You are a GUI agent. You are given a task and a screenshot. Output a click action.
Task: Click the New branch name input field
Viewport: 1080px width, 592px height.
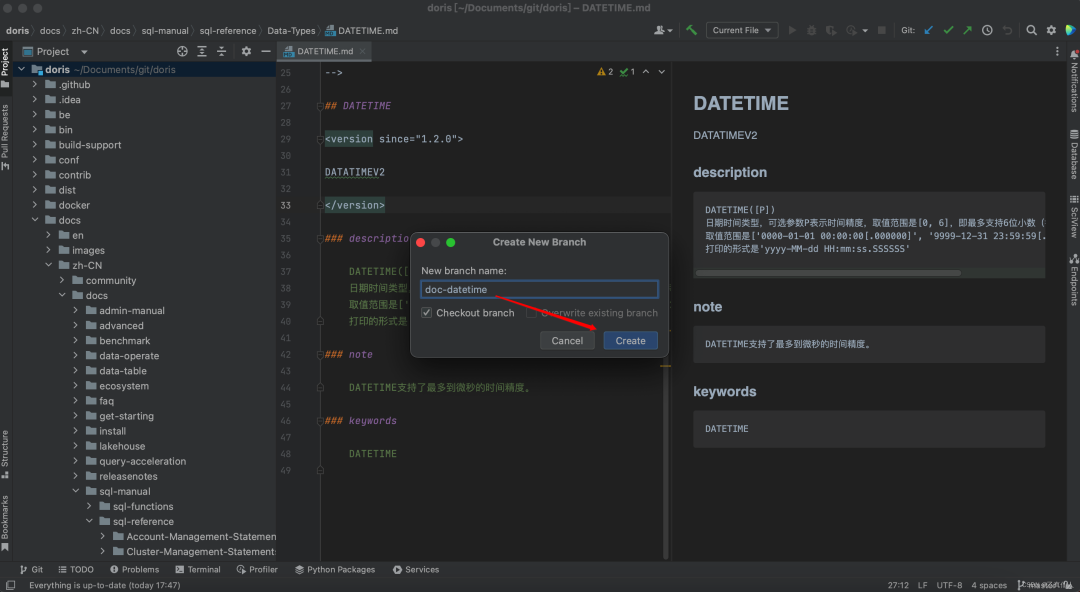(x=539, y=290)
